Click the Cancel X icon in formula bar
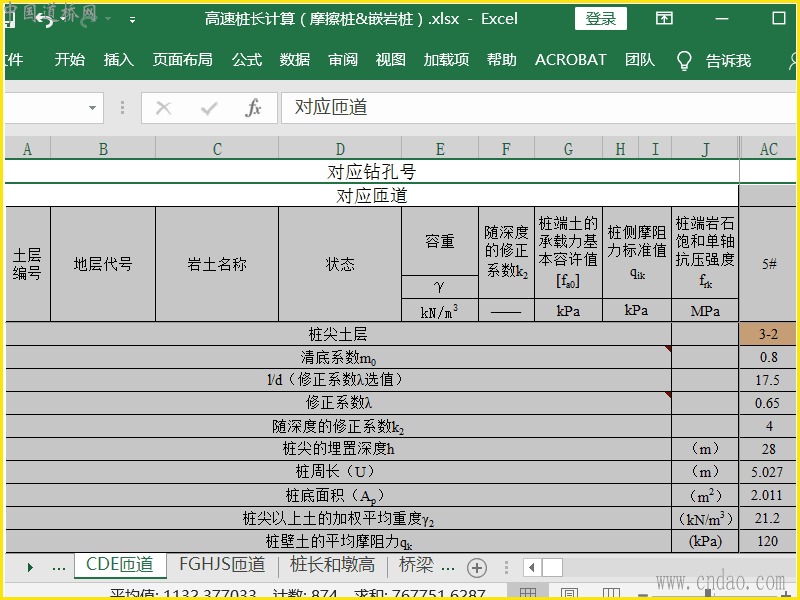The width and height of the screenshot is (800, 600). [x=163, y=108]
